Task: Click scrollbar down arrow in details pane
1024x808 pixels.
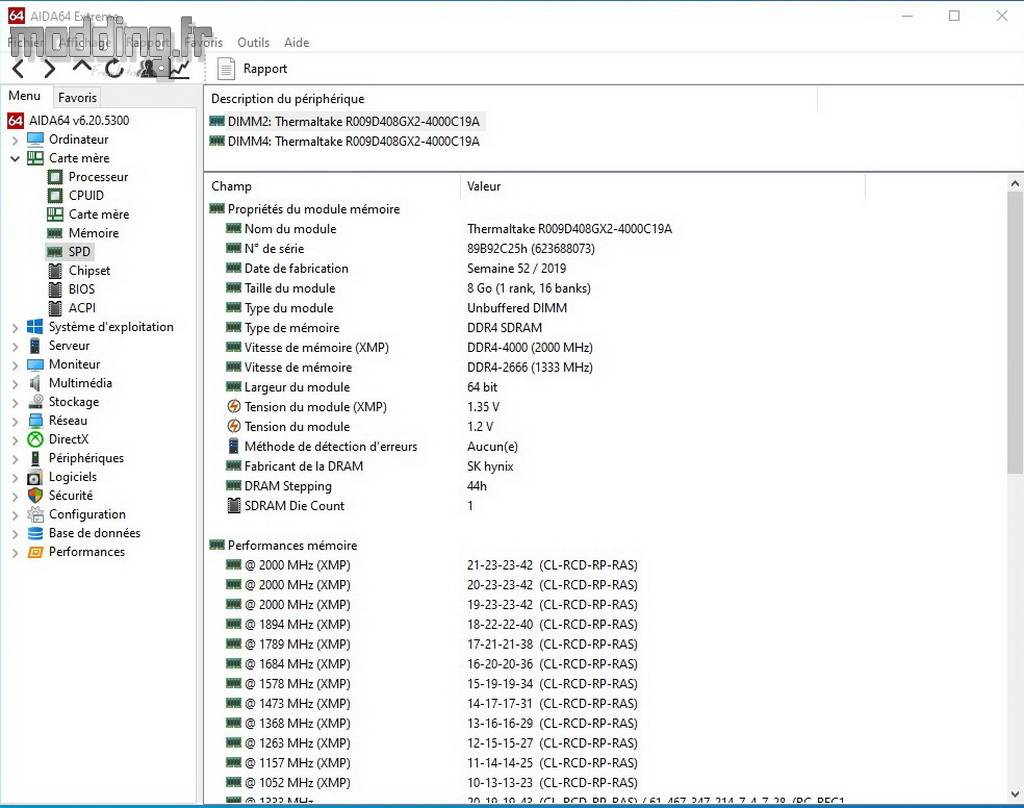Action: [x=1015, y=794]
